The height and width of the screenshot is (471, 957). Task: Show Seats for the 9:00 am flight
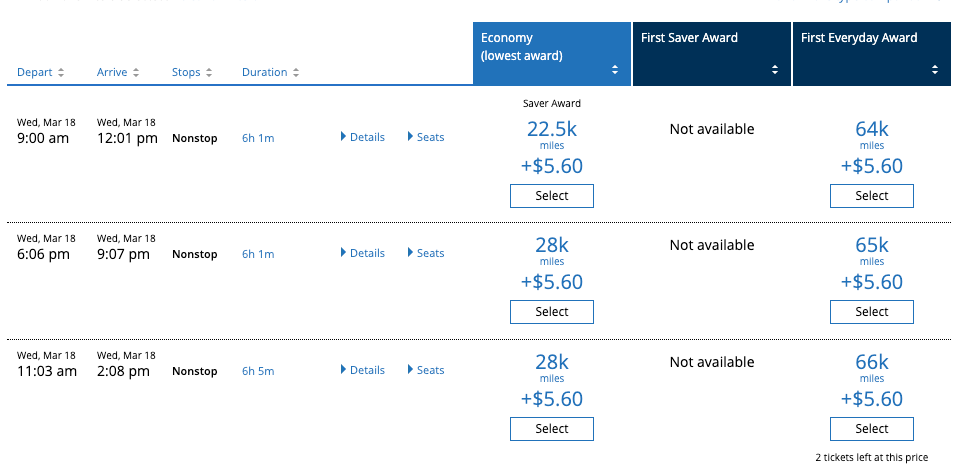click(x=426, y=137)
